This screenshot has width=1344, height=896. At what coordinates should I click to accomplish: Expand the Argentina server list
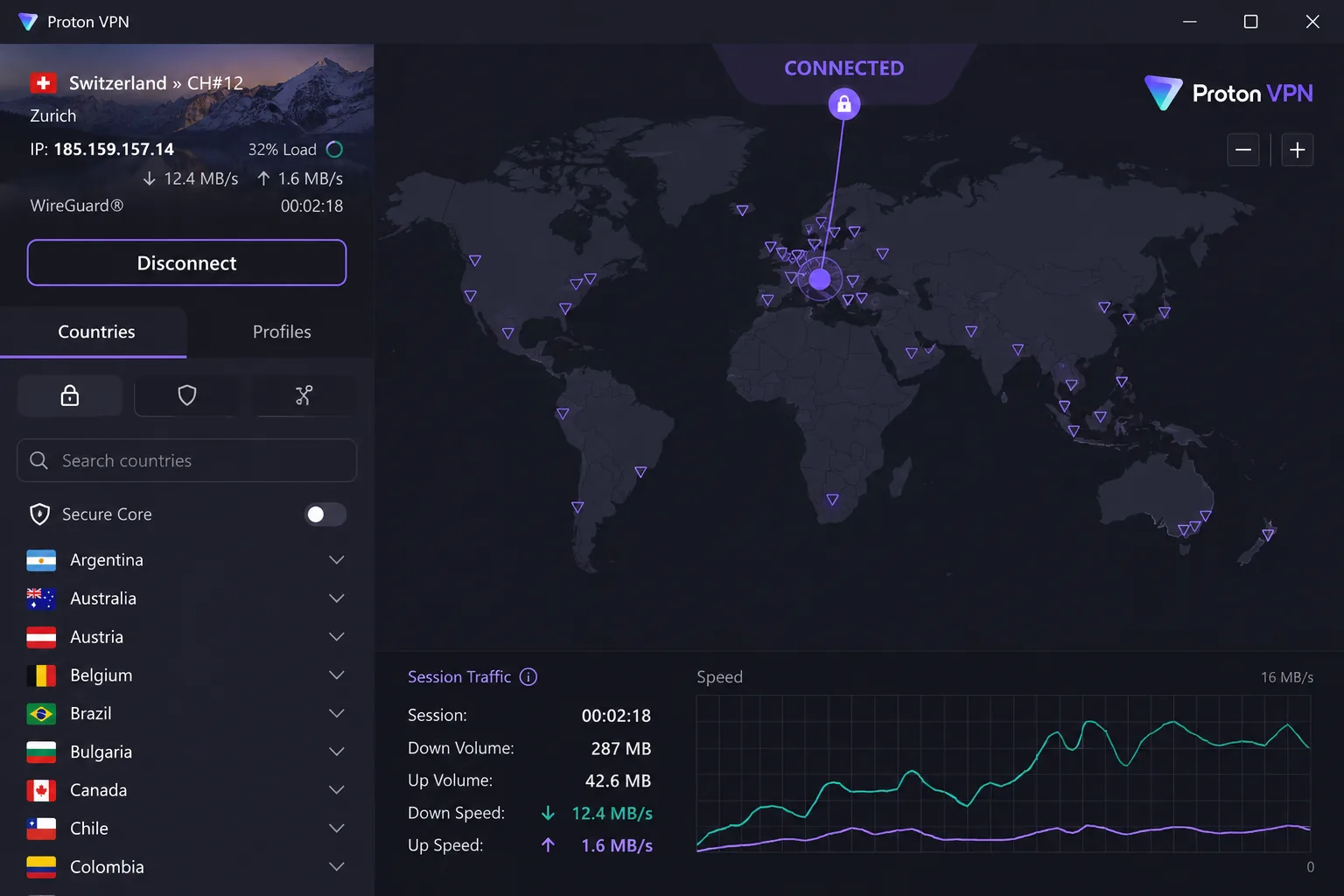click(337, 560)
